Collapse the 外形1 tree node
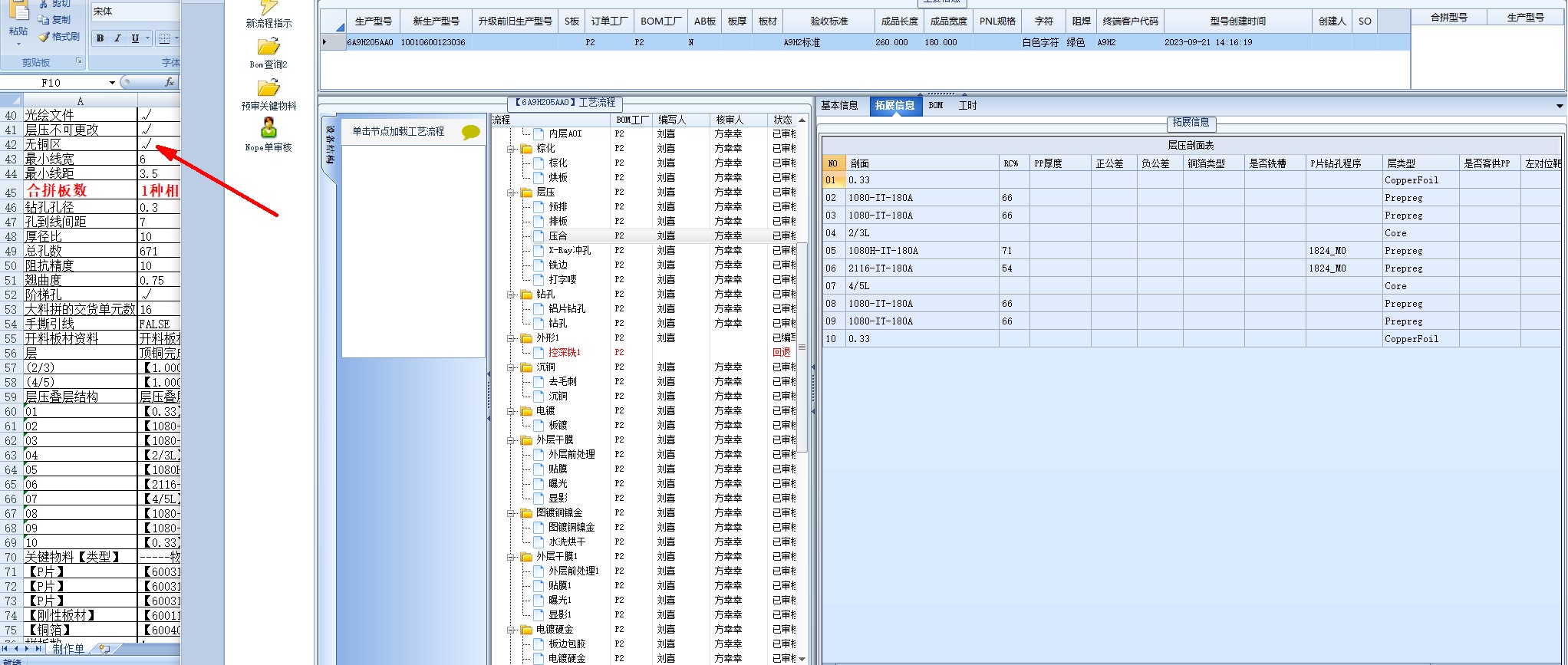 [x=511, y=338]
